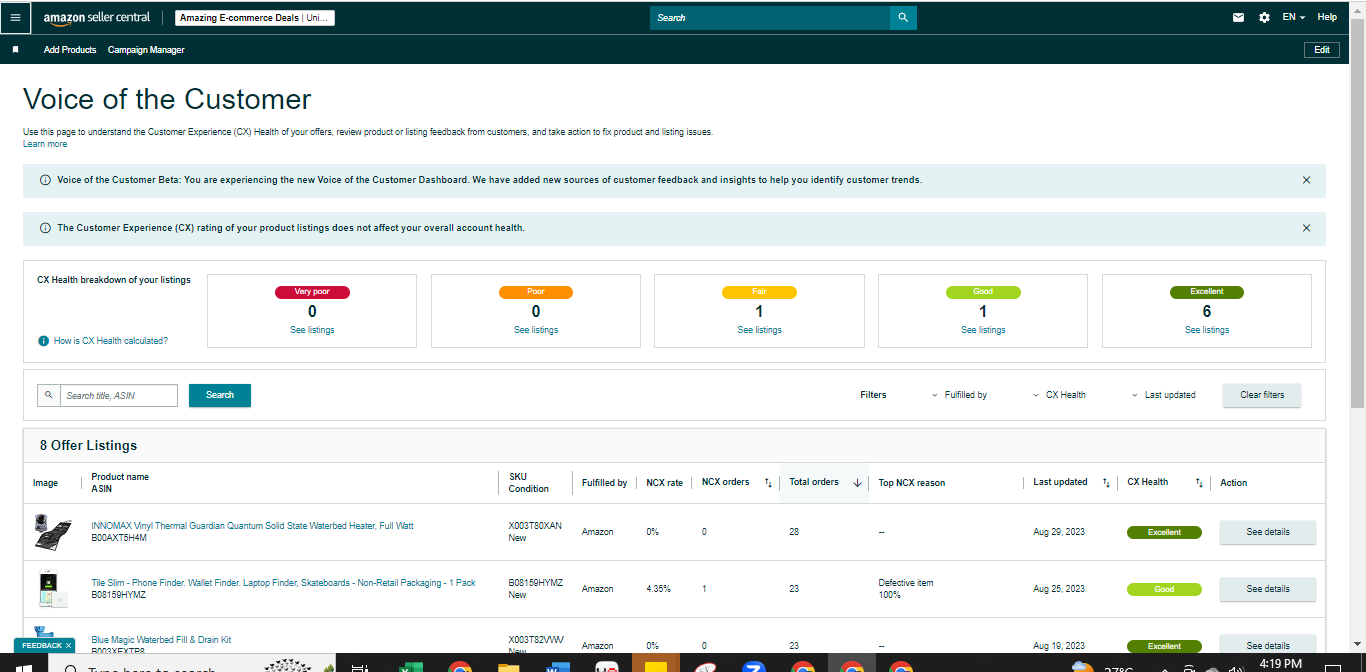Open Blue Magic Waterbed Fill & Drain Kit link
Screen dimensions: 1366x672
[x=161, y=640]
